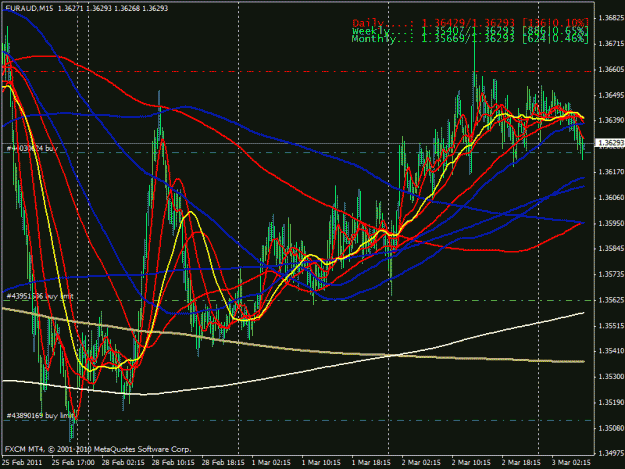Click the 3 Mar 02:15 time label
Image resolution: width=625 pixels, height=469 pixels.
click(x=571, y=463)
